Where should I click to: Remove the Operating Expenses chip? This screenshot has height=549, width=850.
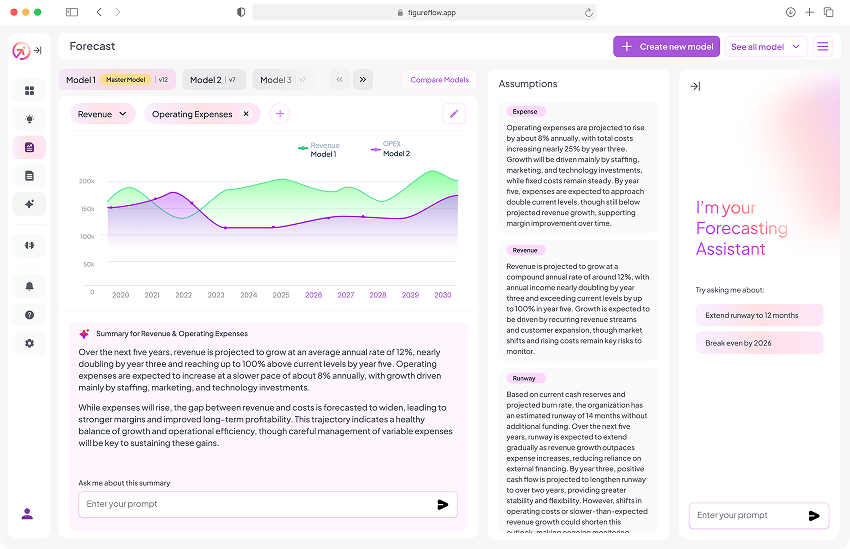246,114
